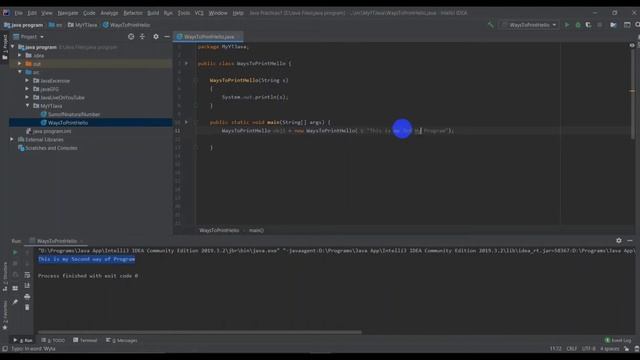The image size is (640, 360).
Task: Click the Build Project hammer icon
Action: coord(491,25)
